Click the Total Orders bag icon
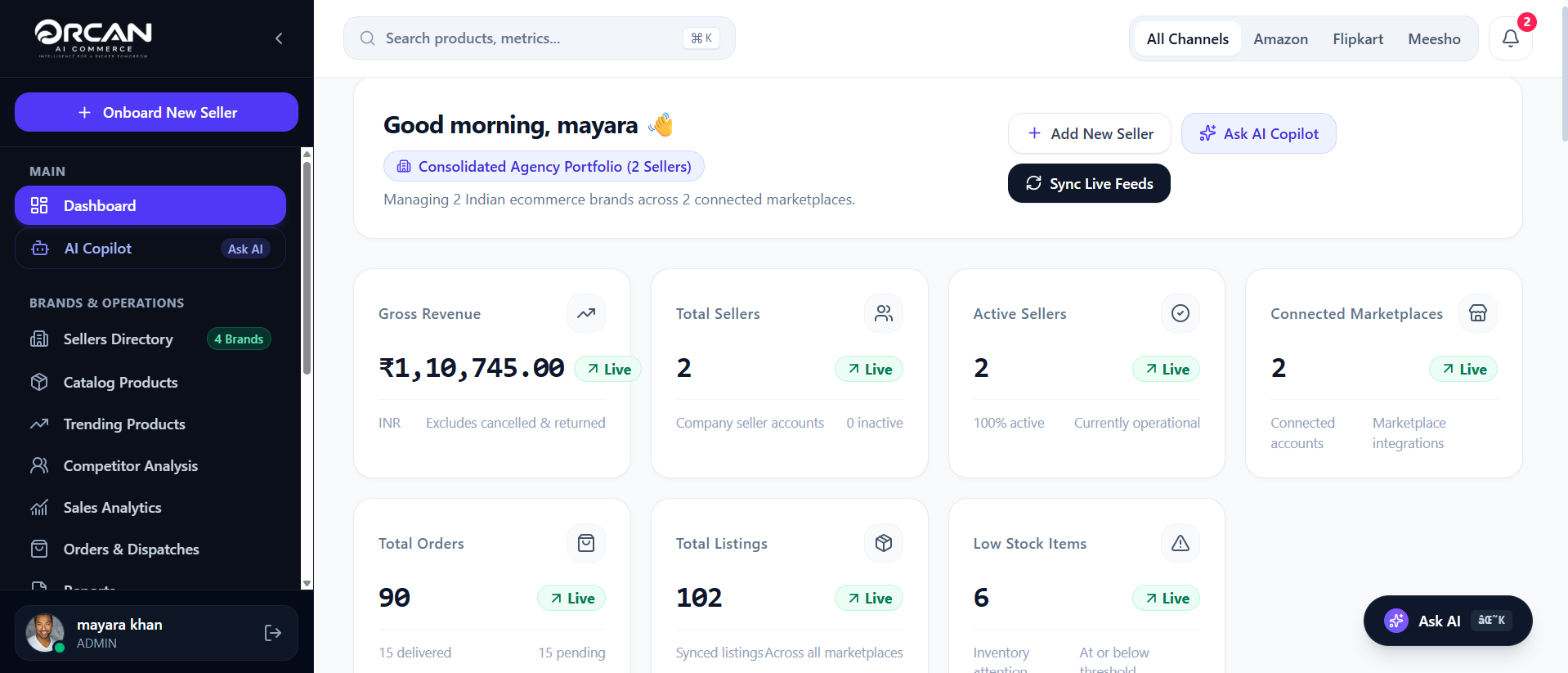The width and height of the screenshot is (1568, 673). click(x=586, y=543)
